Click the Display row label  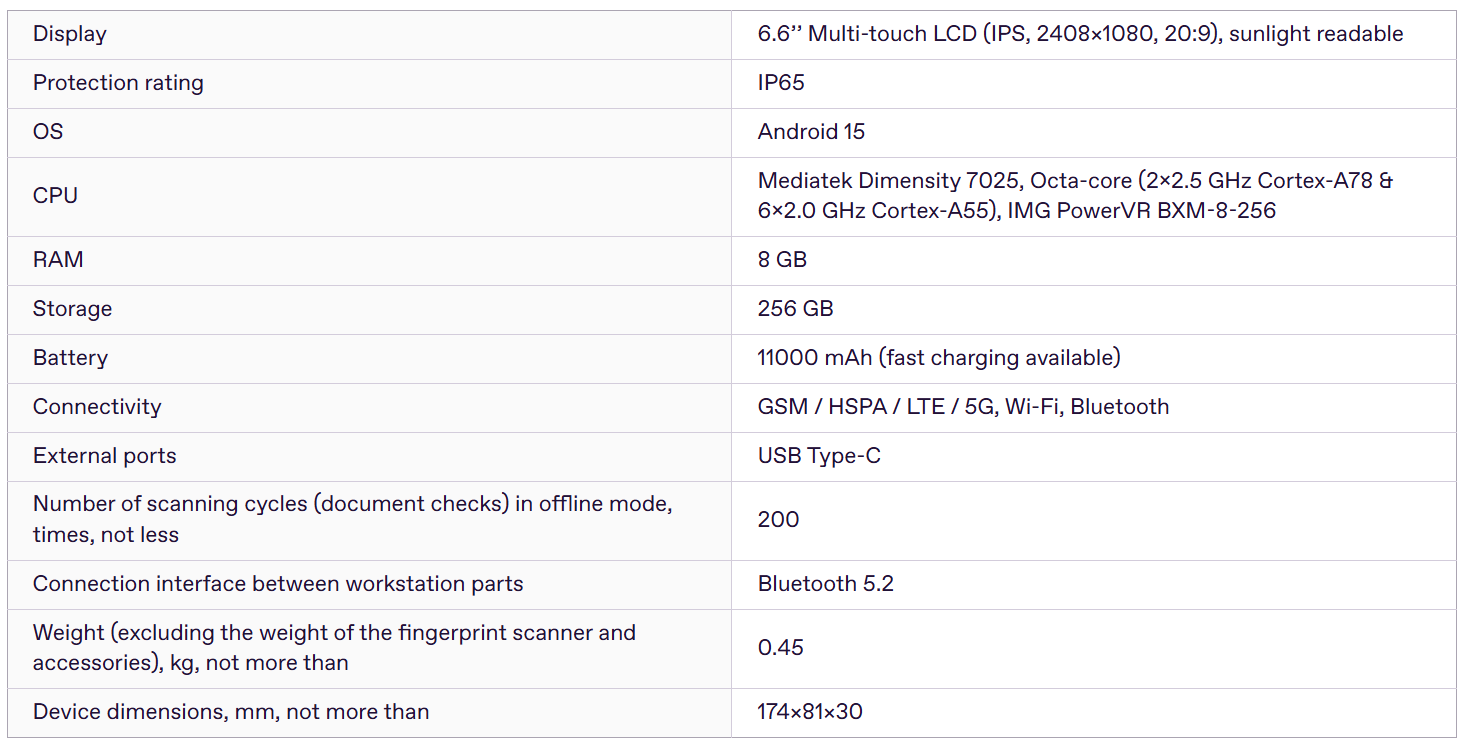coord(70,34)
